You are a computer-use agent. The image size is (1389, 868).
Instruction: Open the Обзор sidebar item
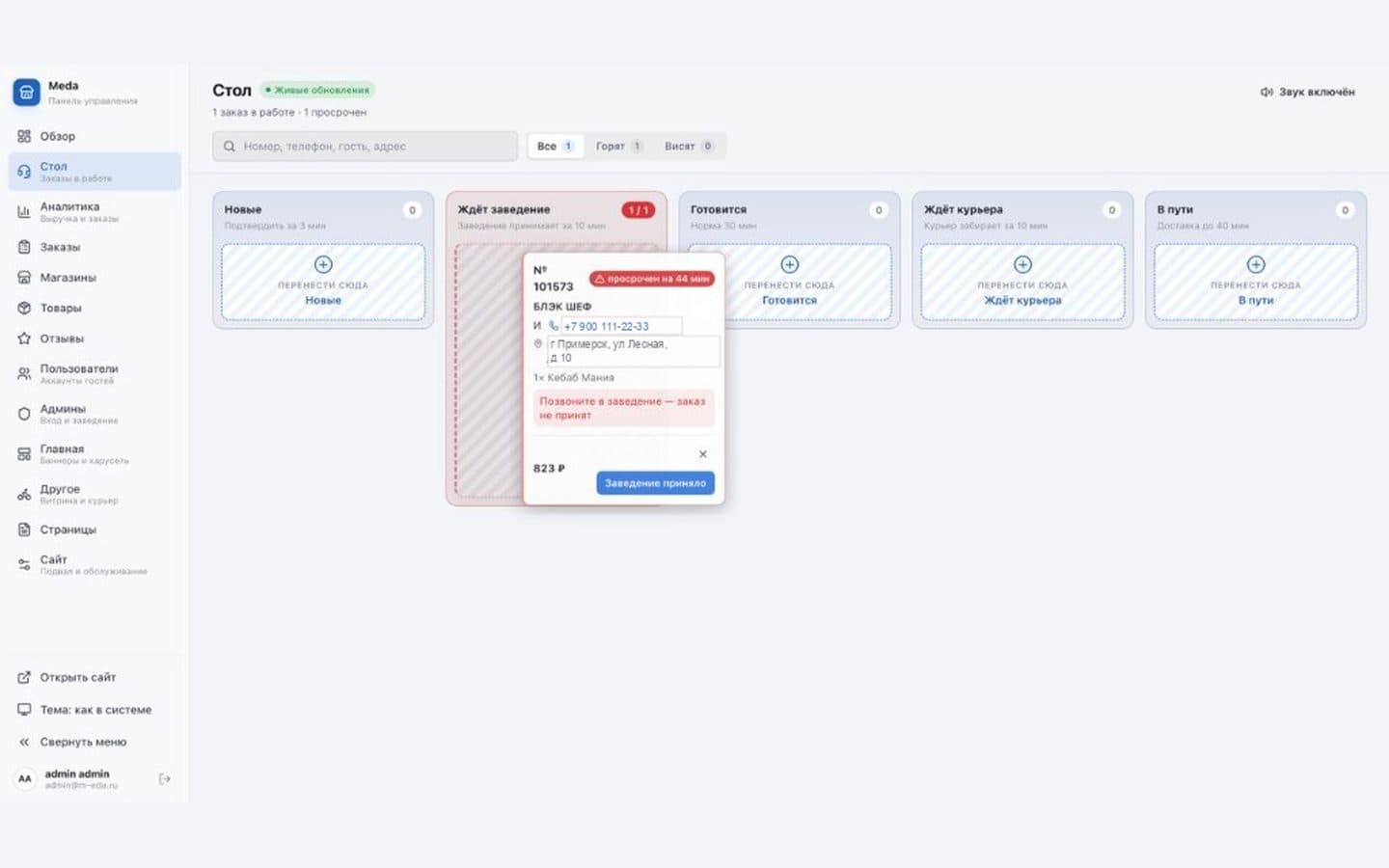point(95,136)
